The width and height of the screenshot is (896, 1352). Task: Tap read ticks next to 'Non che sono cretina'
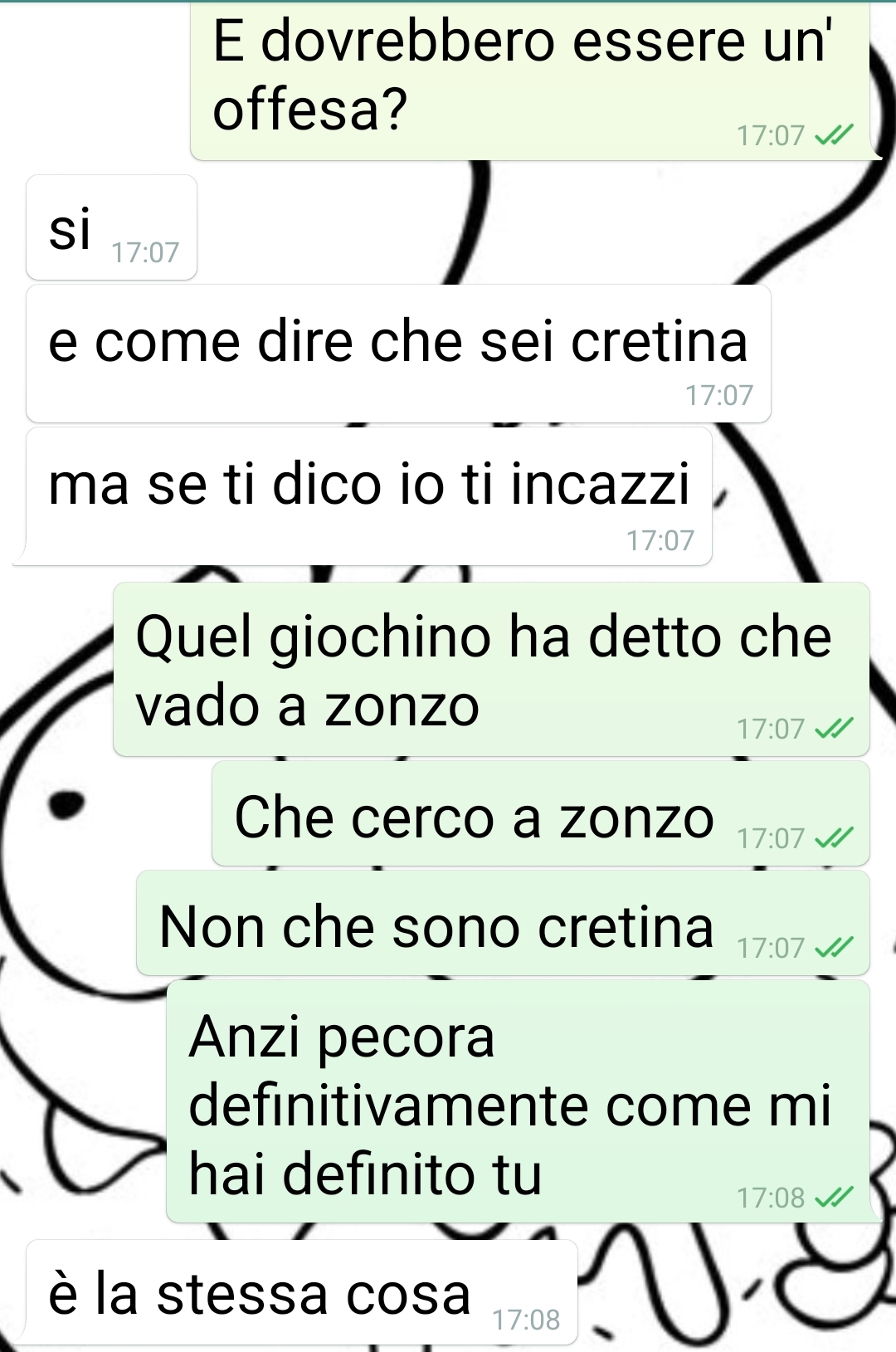point(834,948)
